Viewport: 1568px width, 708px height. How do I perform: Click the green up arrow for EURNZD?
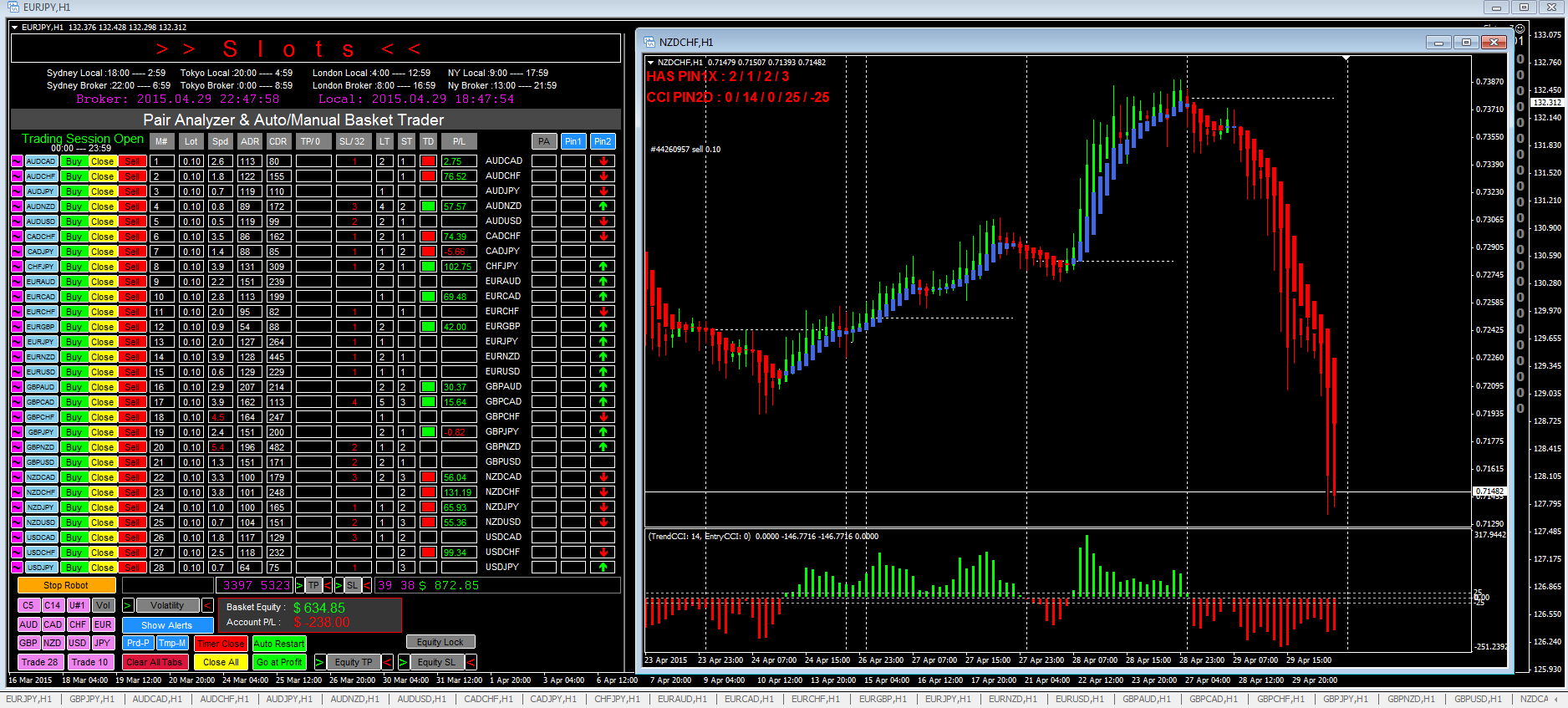[x=603, y=357]
